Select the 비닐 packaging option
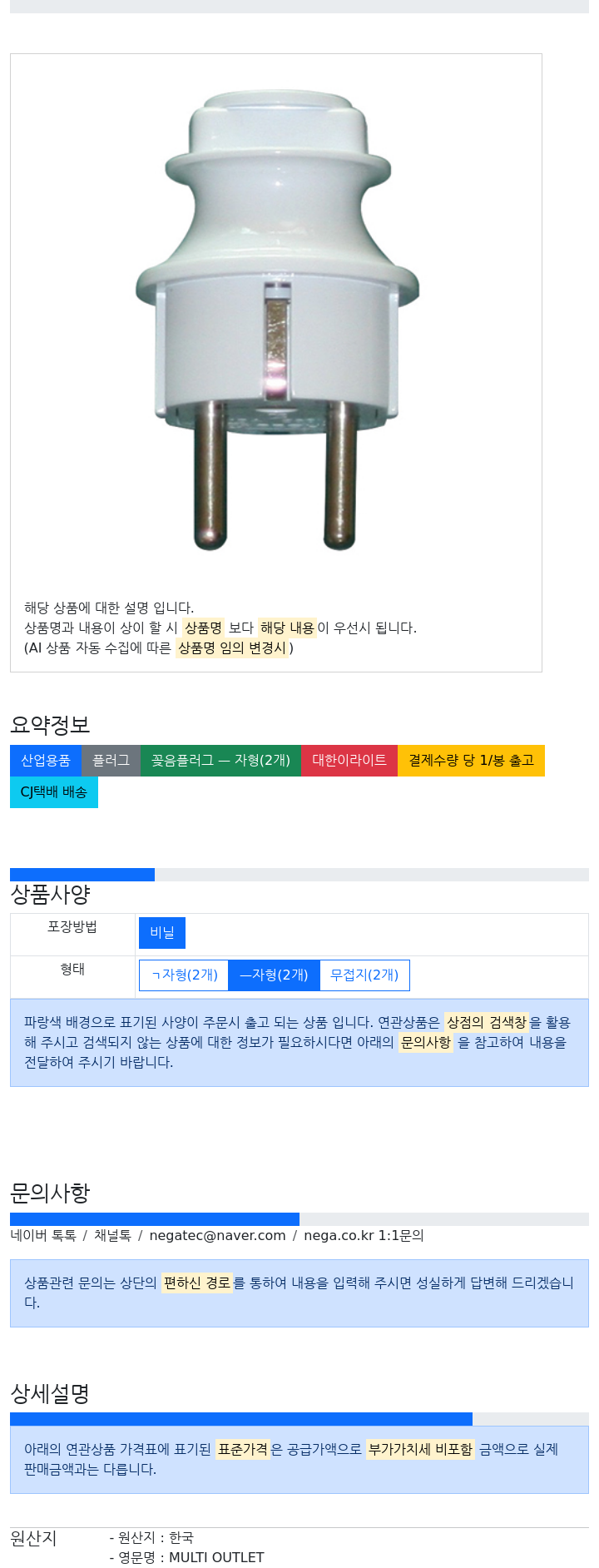599x1568 pixels. tap(162, 933)
